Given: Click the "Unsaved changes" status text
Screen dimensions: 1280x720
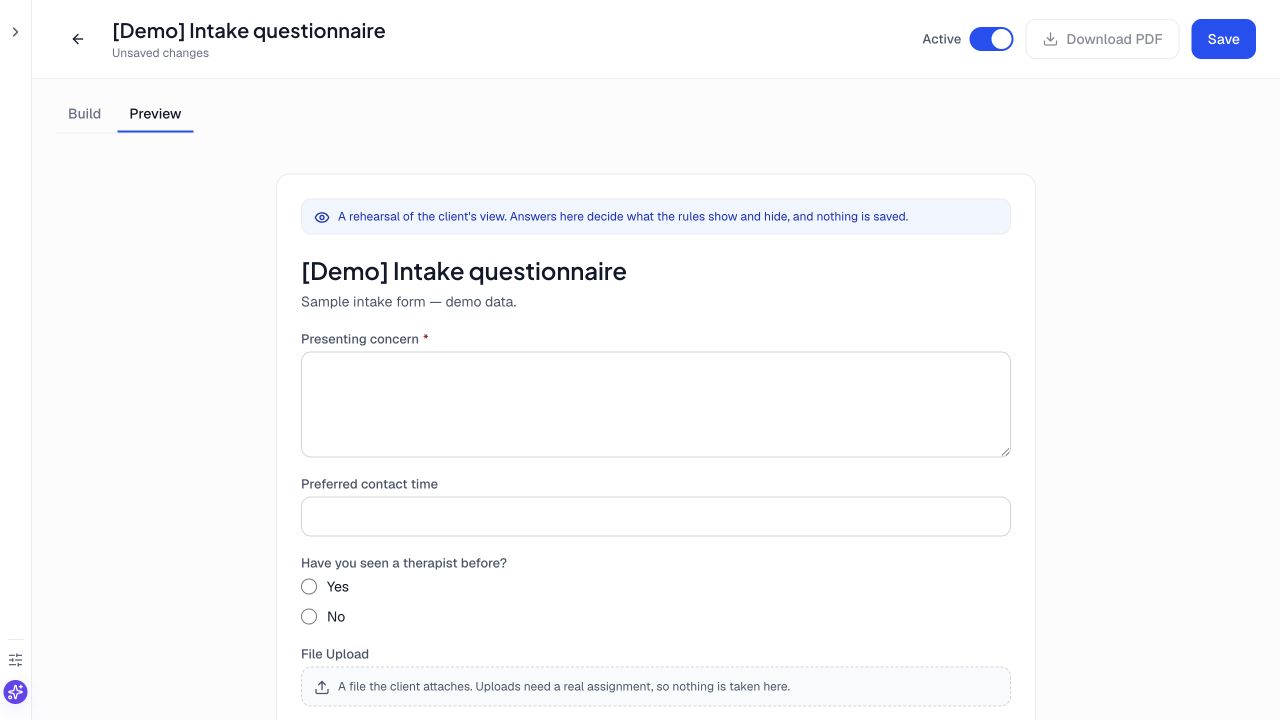Looking at the screenshot, I should (160, 53).
